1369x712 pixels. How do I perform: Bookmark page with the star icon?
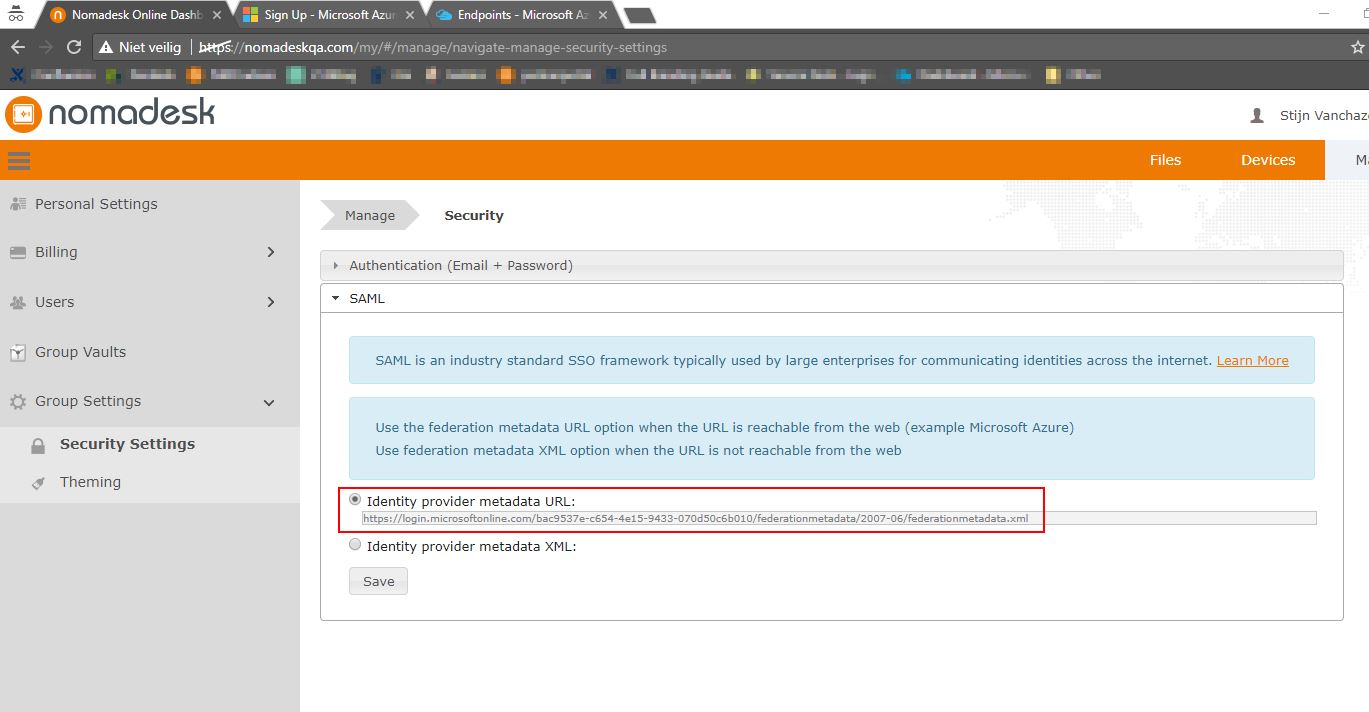click(x=1357, y=47)
